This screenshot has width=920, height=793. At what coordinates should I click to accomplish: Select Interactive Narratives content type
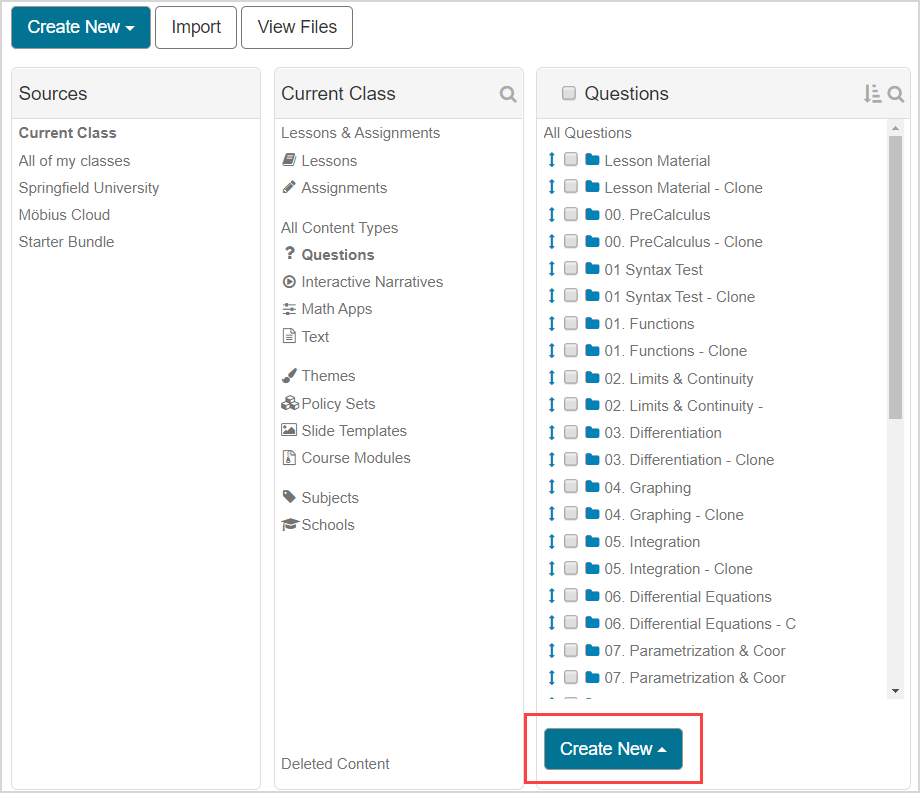point(371,282)
